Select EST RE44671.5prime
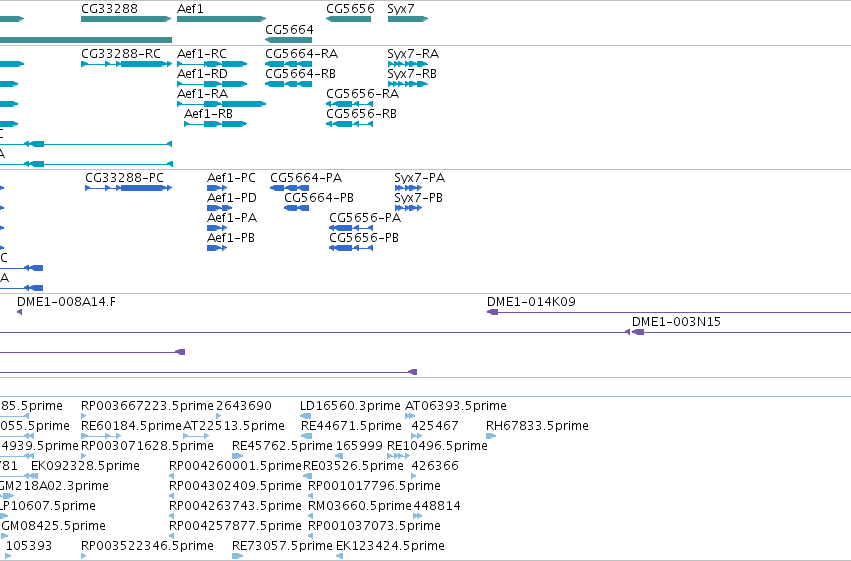 [x=351, y=426]
